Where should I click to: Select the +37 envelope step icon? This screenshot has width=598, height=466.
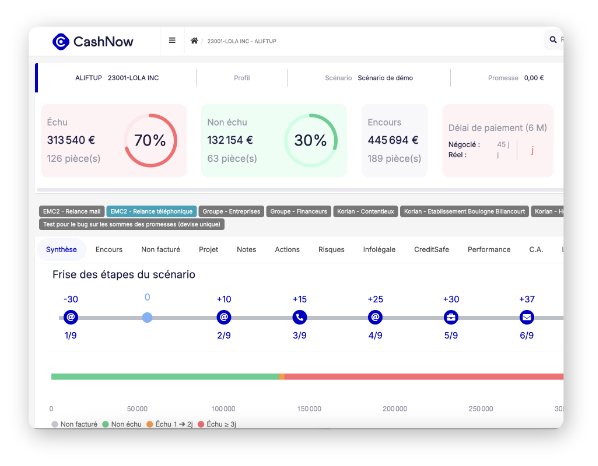click(x=527, y=317)
